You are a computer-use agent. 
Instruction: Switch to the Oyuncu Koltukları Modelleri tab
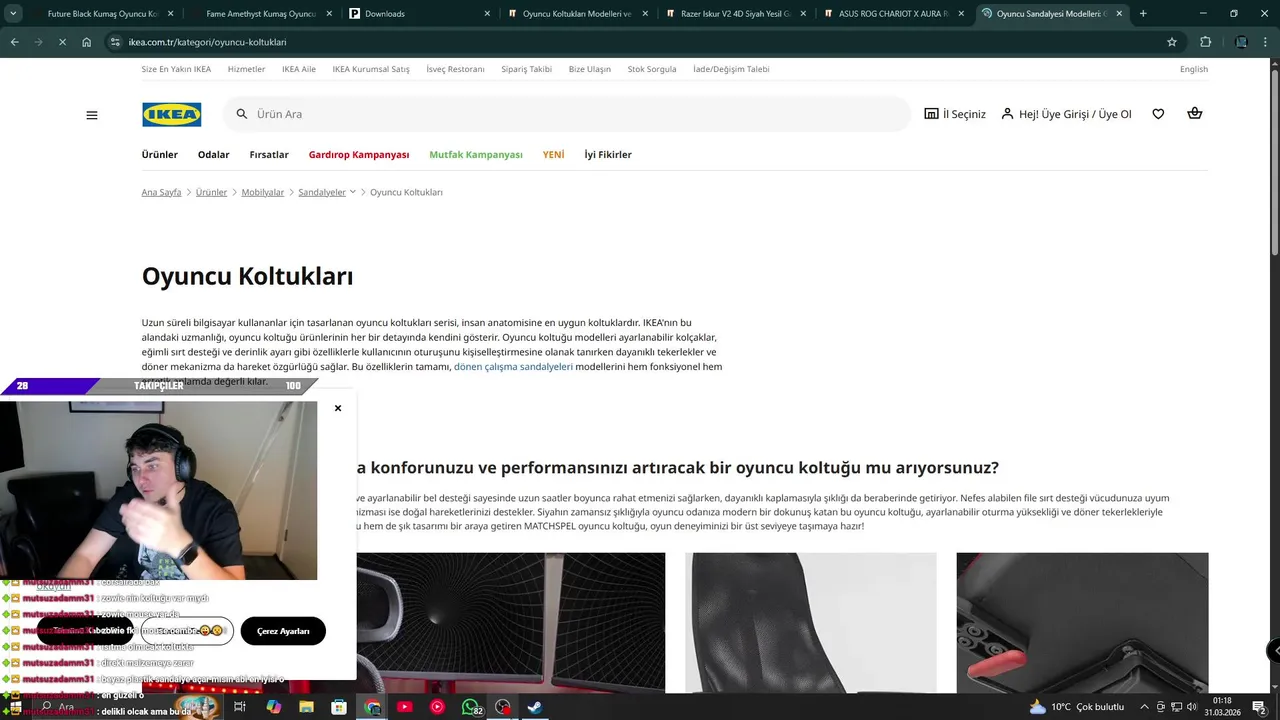578,14
